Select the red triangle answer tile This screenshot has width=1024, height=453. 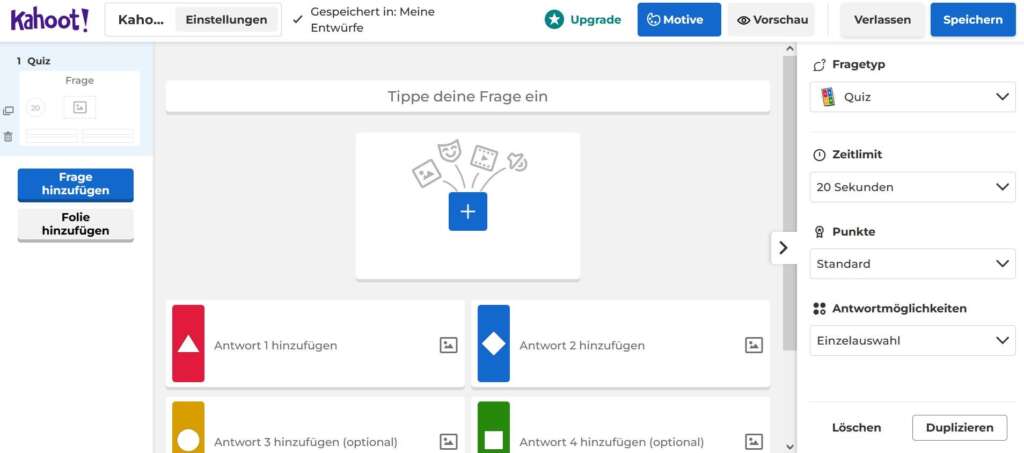point(188,344)
